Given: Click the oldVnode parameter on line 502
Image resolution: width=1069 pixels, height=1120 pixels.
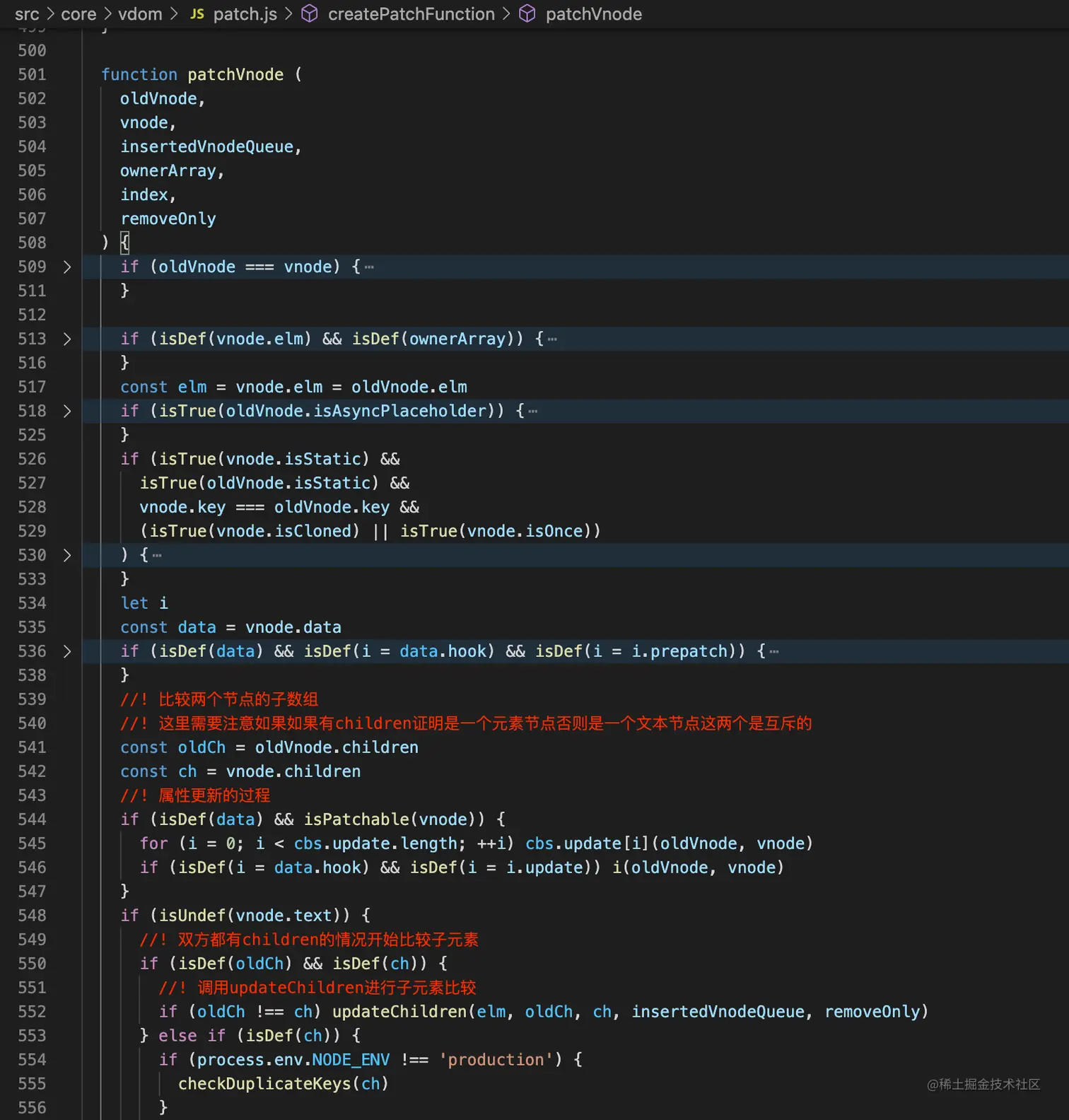Looking at the screenshot, I should [158, 98].
